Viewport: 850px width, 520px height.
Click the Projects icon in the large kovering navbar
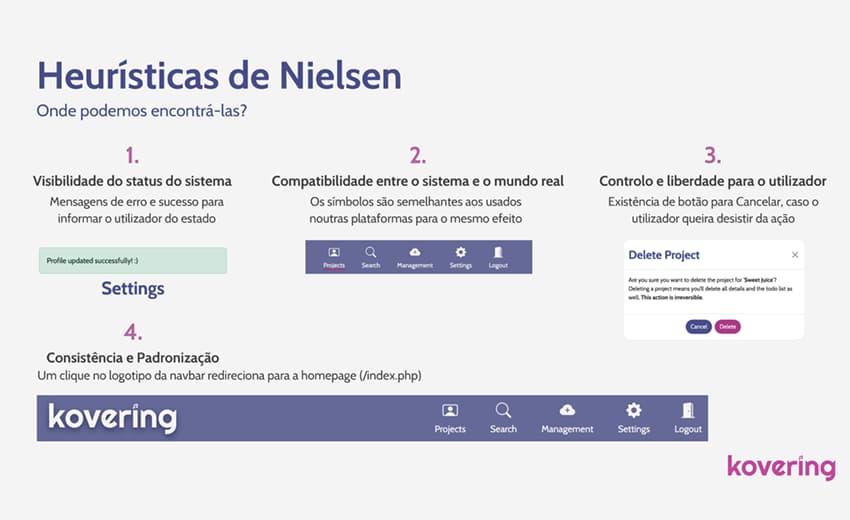[450, 410]
